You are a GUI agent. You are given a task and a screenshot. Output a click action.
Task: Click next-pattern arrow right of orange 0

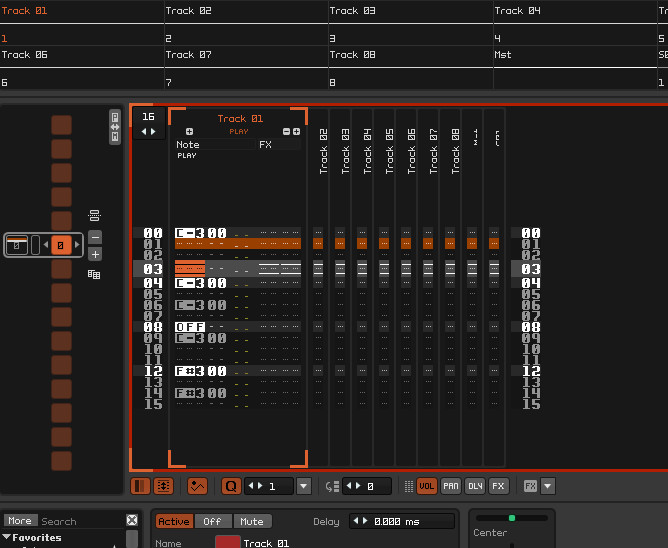(77, 245)
